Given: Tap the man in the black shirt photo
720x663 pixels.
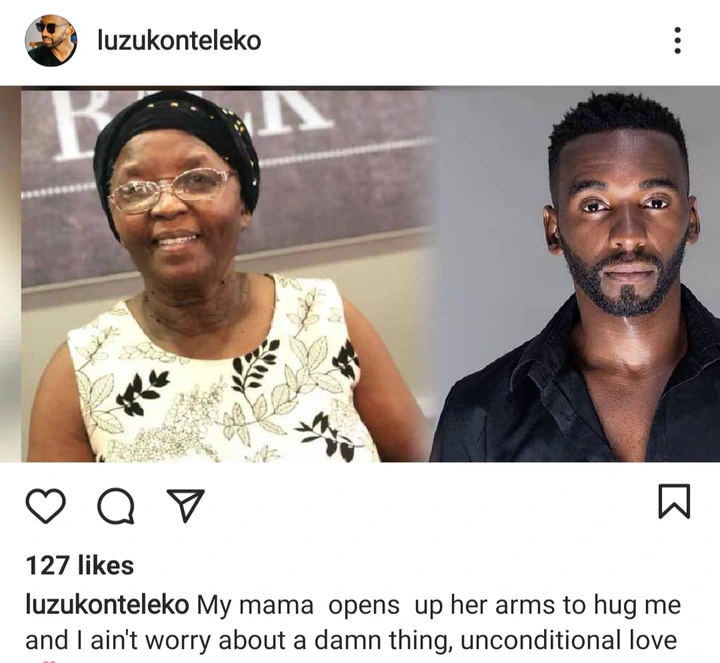Looking at the screenshot, I should 576,274.
